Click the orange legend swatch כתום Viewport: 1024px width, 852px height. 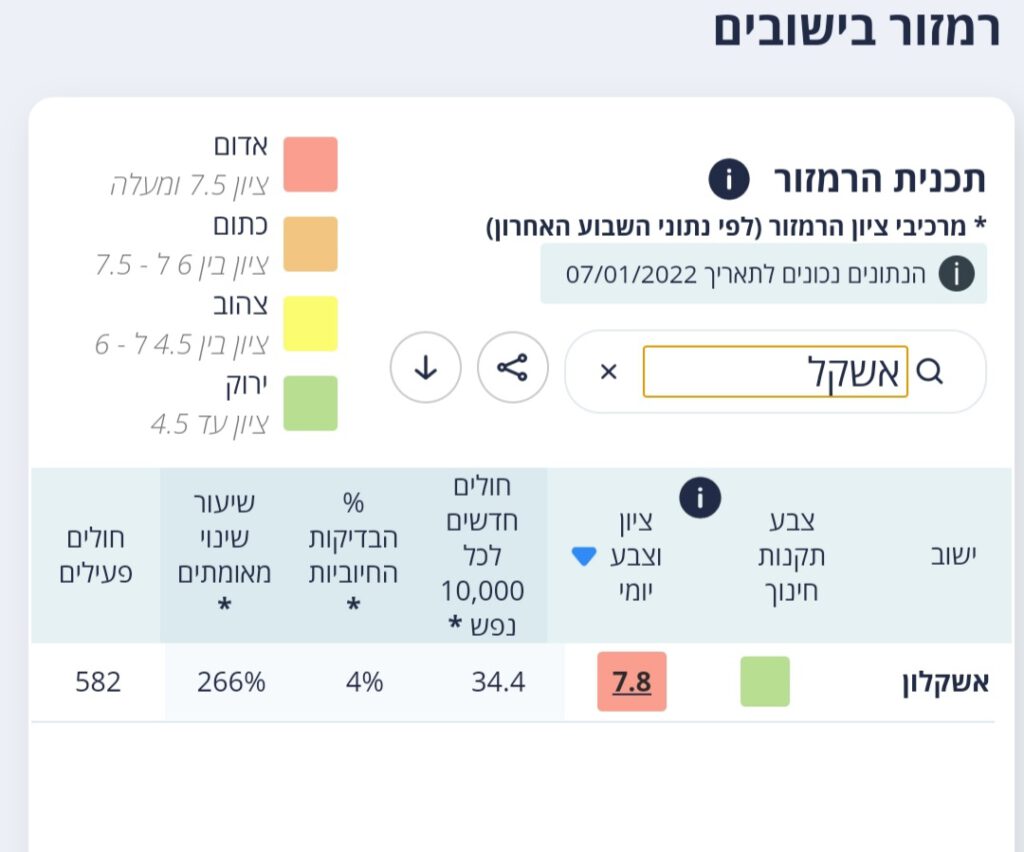tap(310, 244)
